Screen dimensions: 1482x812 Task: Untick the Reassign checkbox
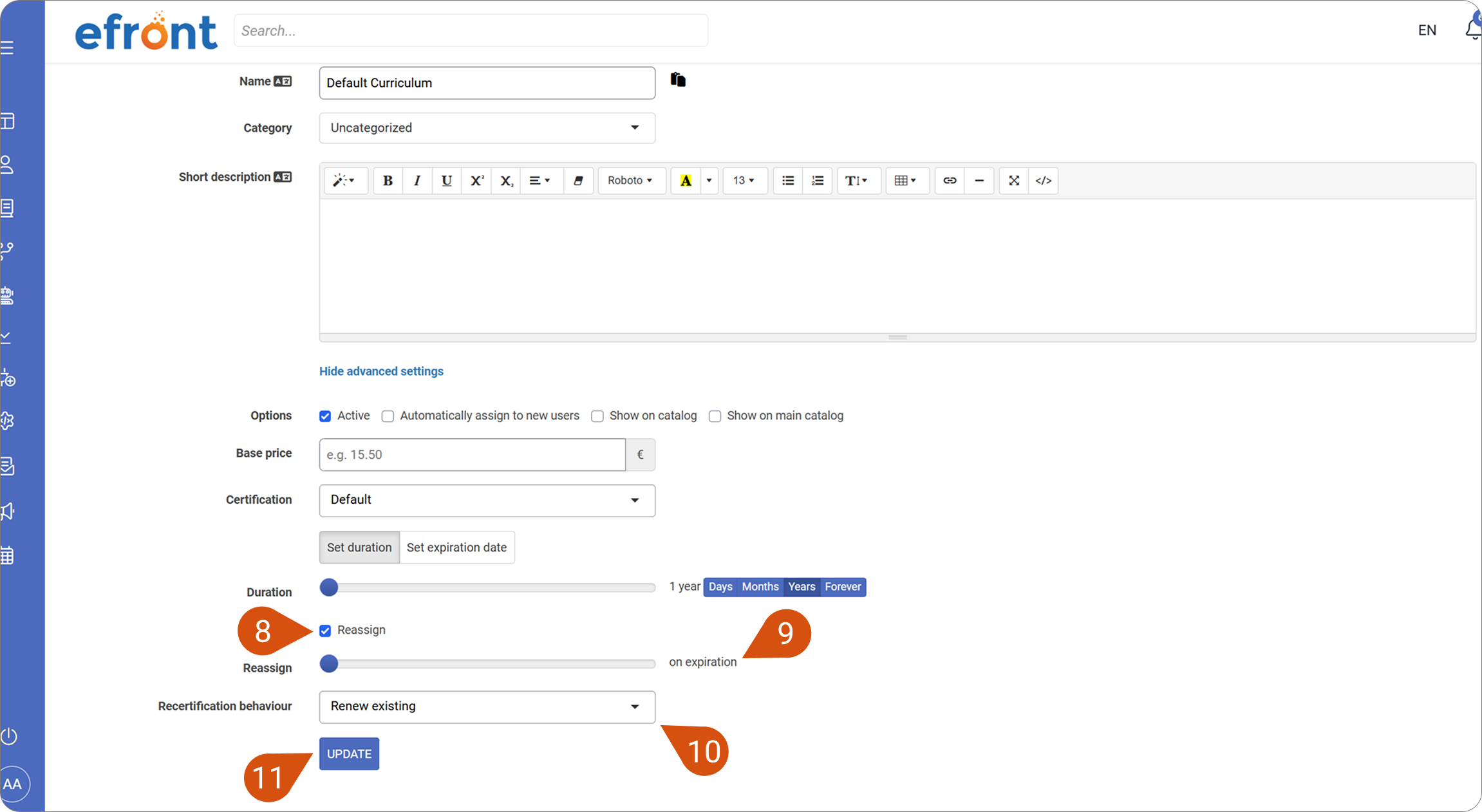(x=325, y=631)
